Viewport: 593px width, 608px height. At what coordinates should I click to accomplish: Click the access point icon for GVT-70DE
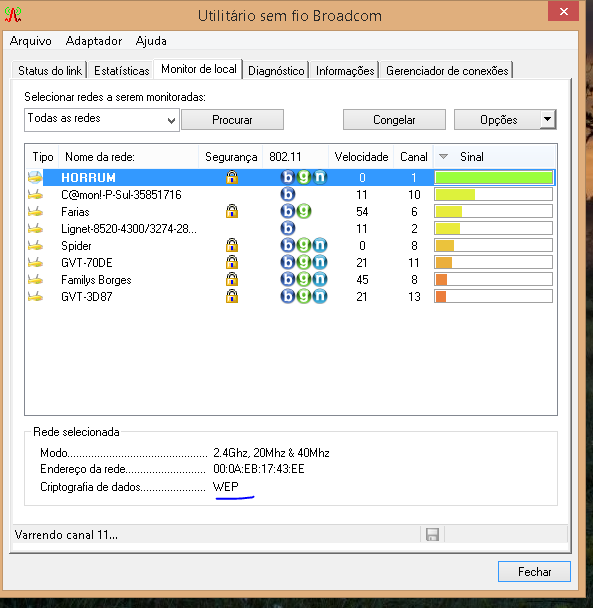tap(35, 263)
